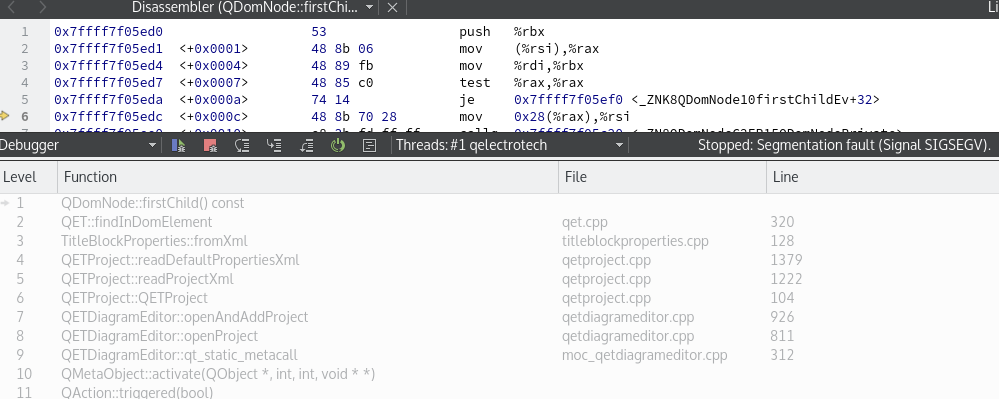The width and height of the screenshot is (999, 399).
Task: Click file cell qet.cpp
Action: (x=585, y=222)
